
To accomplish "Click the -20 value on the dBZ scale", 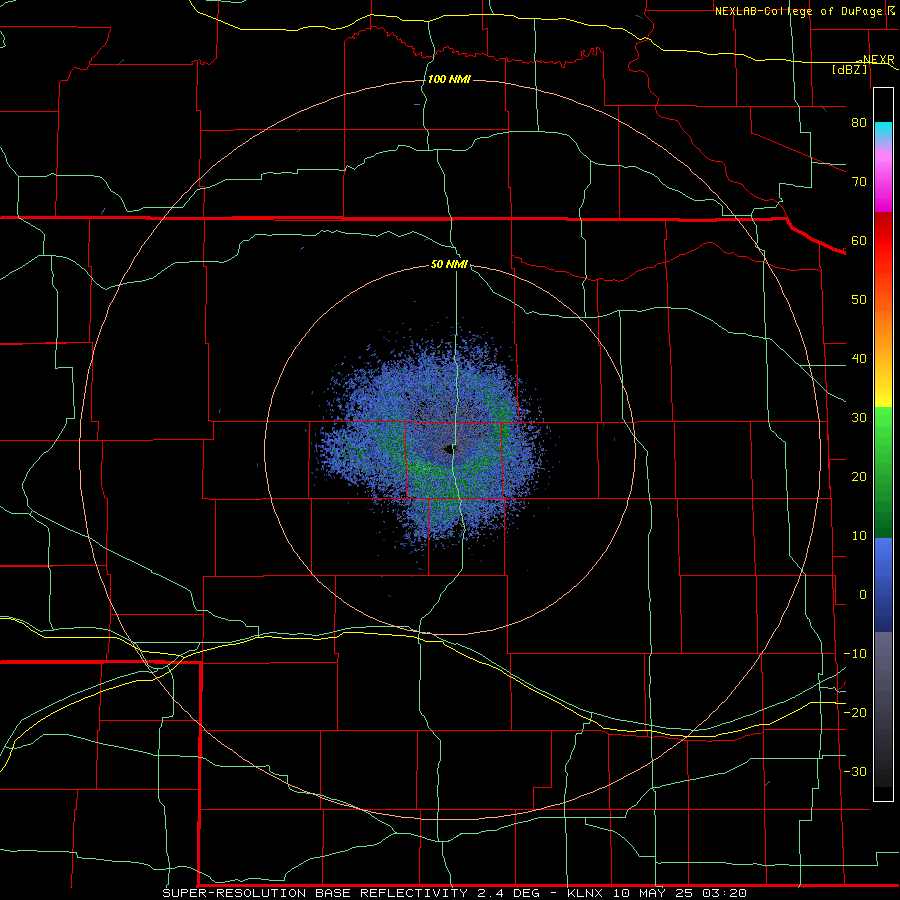I will click(855, 712).
